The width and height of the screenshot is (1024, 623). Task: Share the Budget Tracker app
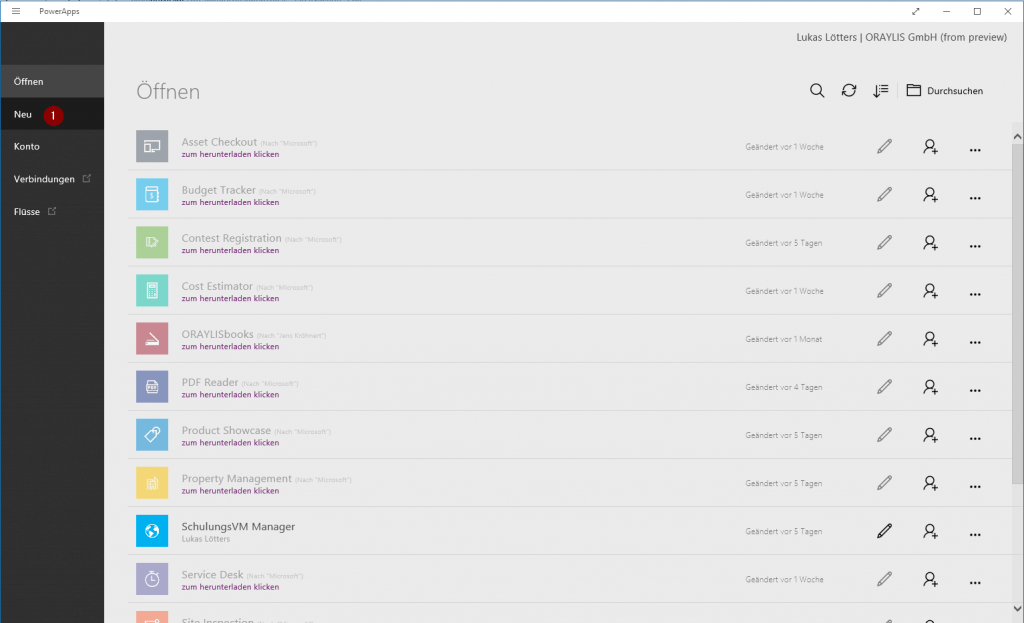931,195
